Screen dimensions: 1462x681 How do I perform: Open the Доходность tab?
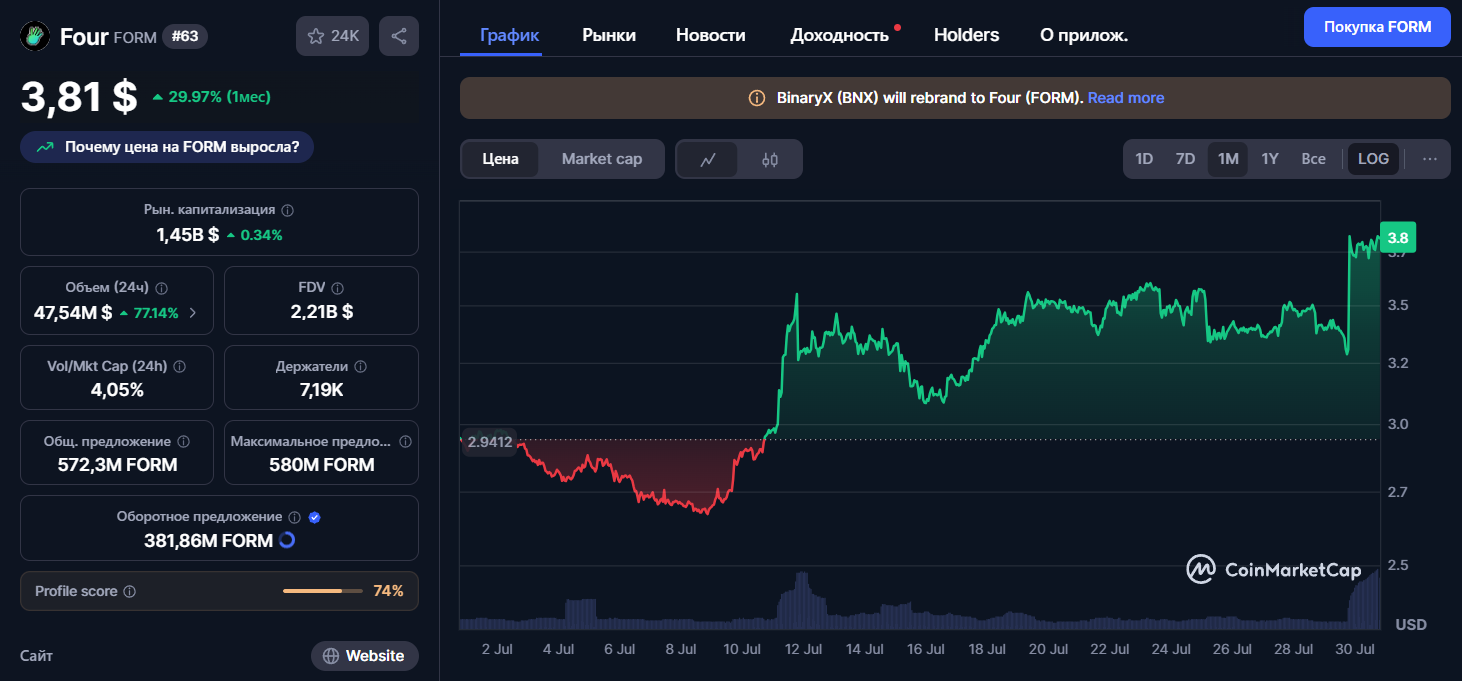click(x=840, y=35)
